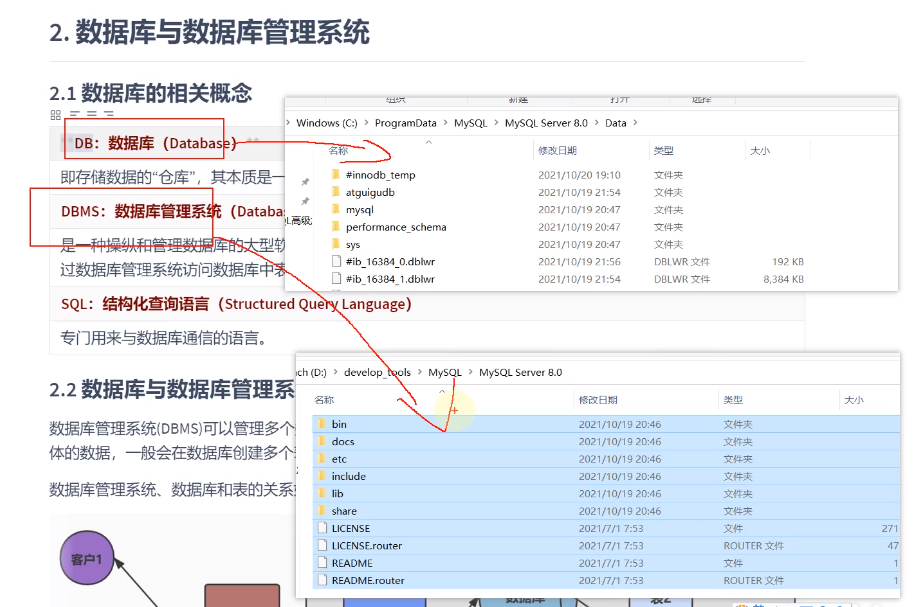Navigate to ProgramData breadcrumb

[x=405, y=123]
